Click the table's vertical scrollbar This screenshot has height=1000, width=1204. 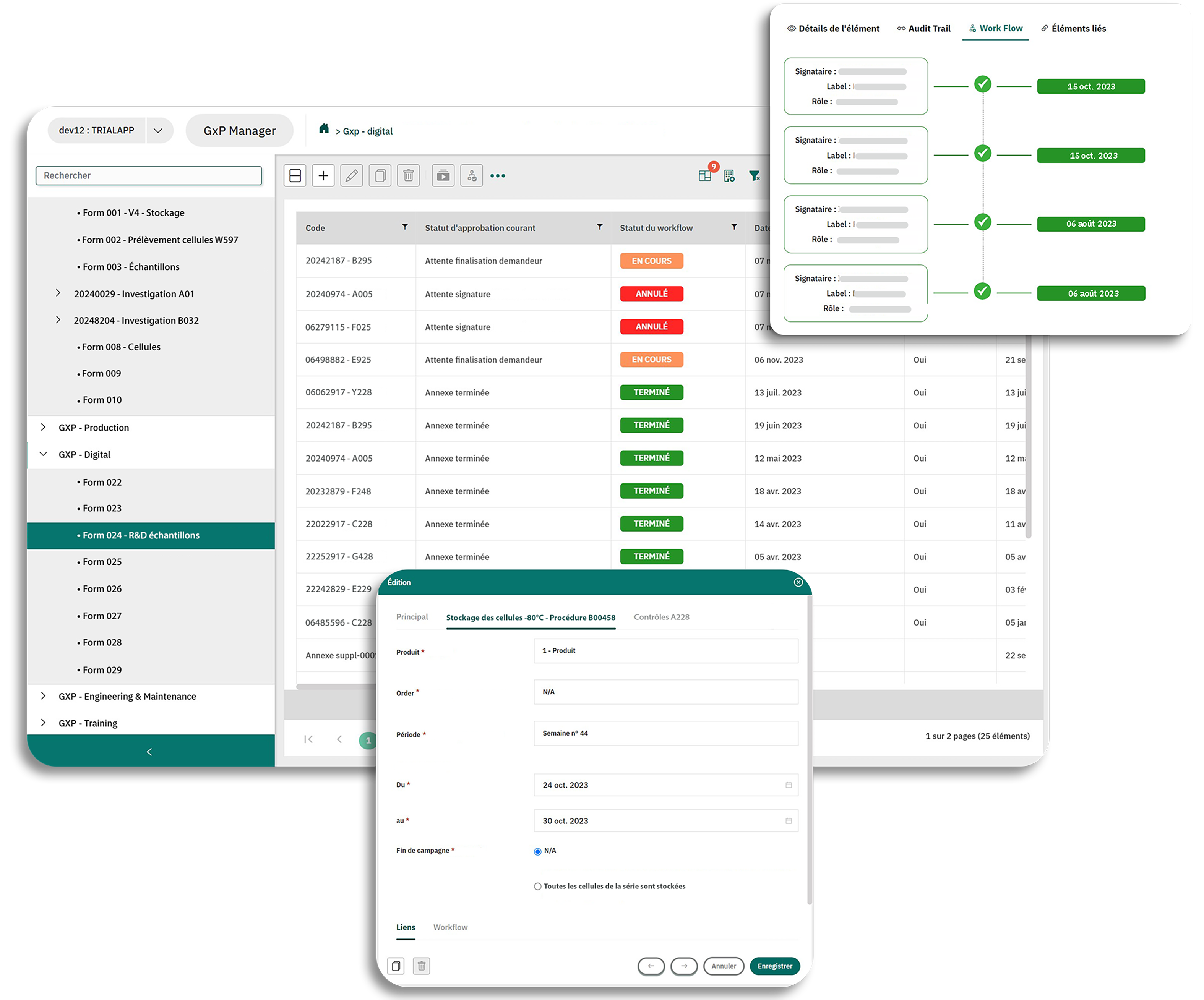1029,436
